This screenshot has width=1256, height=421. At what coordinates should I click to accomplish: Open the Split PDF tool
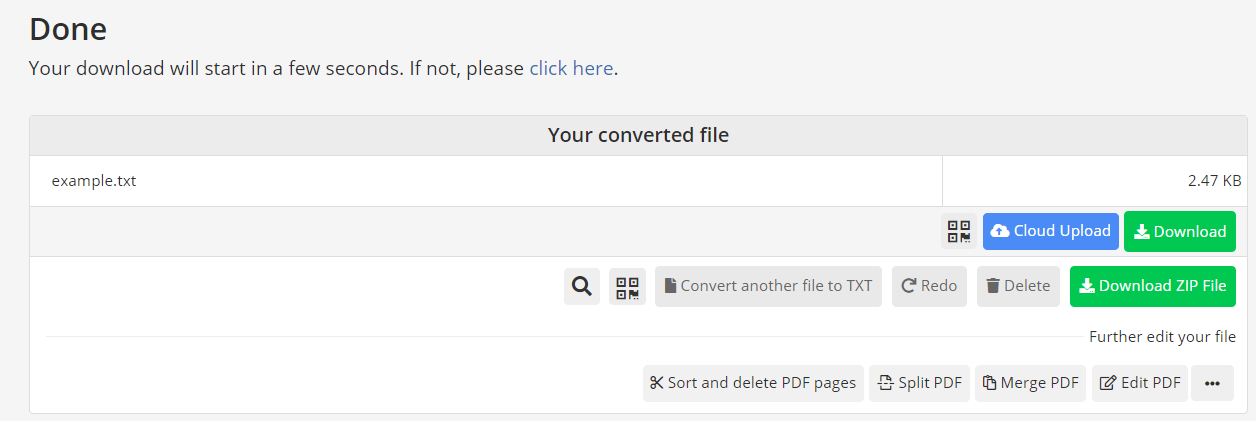click(x=919, y=383)
